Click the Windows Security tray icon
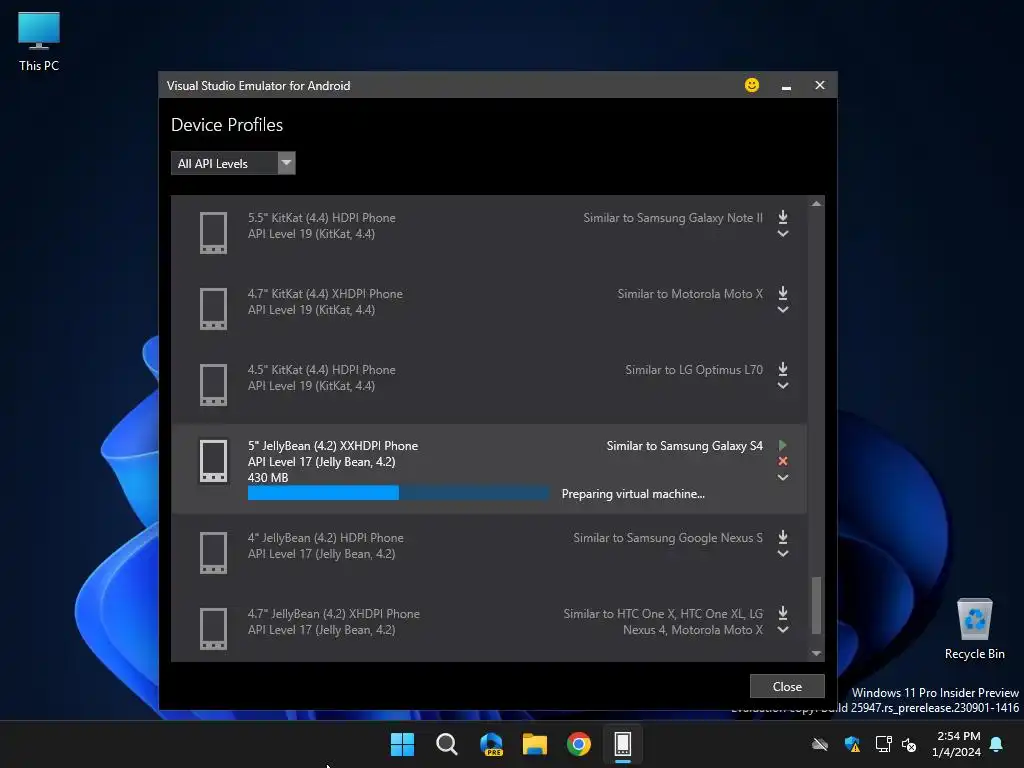1024x768 pixels. click(852, 744)
